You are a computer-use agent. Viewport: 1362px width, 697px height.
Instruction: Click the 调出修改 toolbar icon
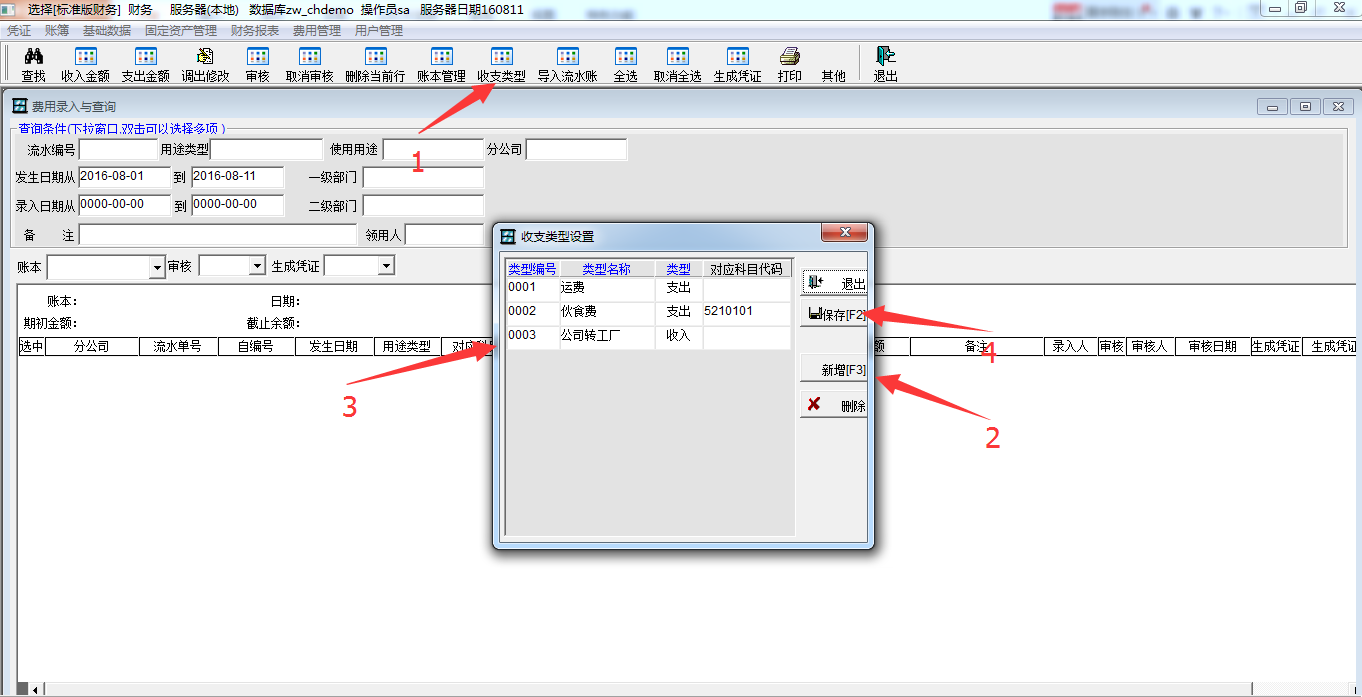coord(205,57)
